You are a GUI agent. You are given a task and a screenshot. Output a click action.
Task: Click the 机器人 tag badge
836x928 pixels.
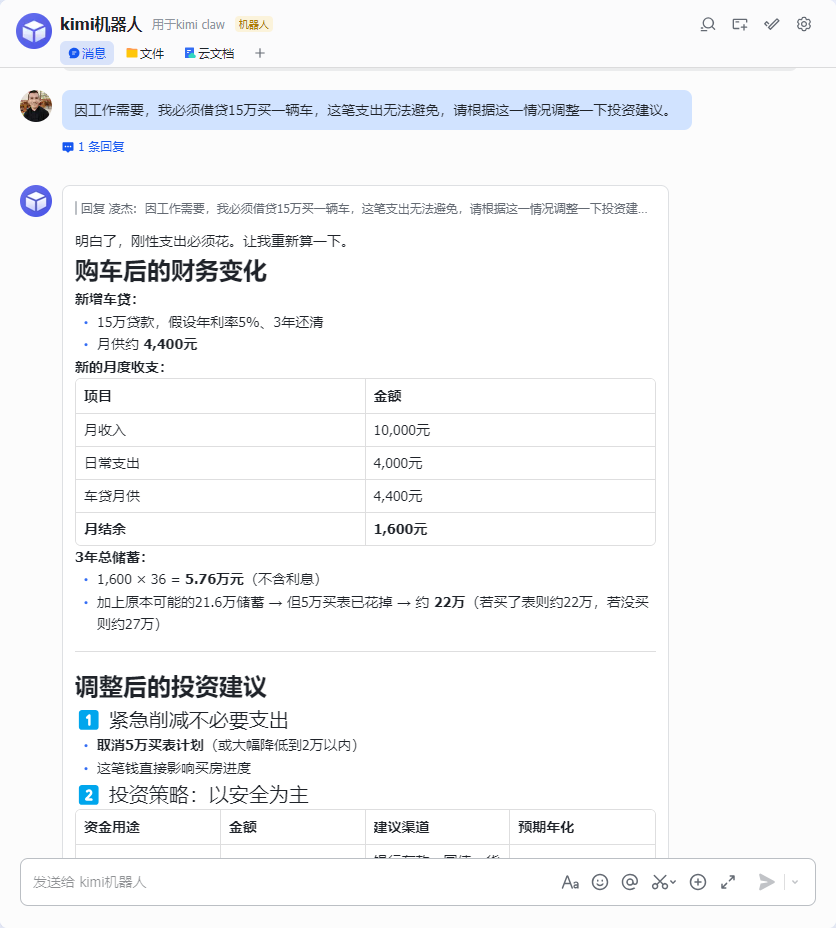(x=254, y=24)
